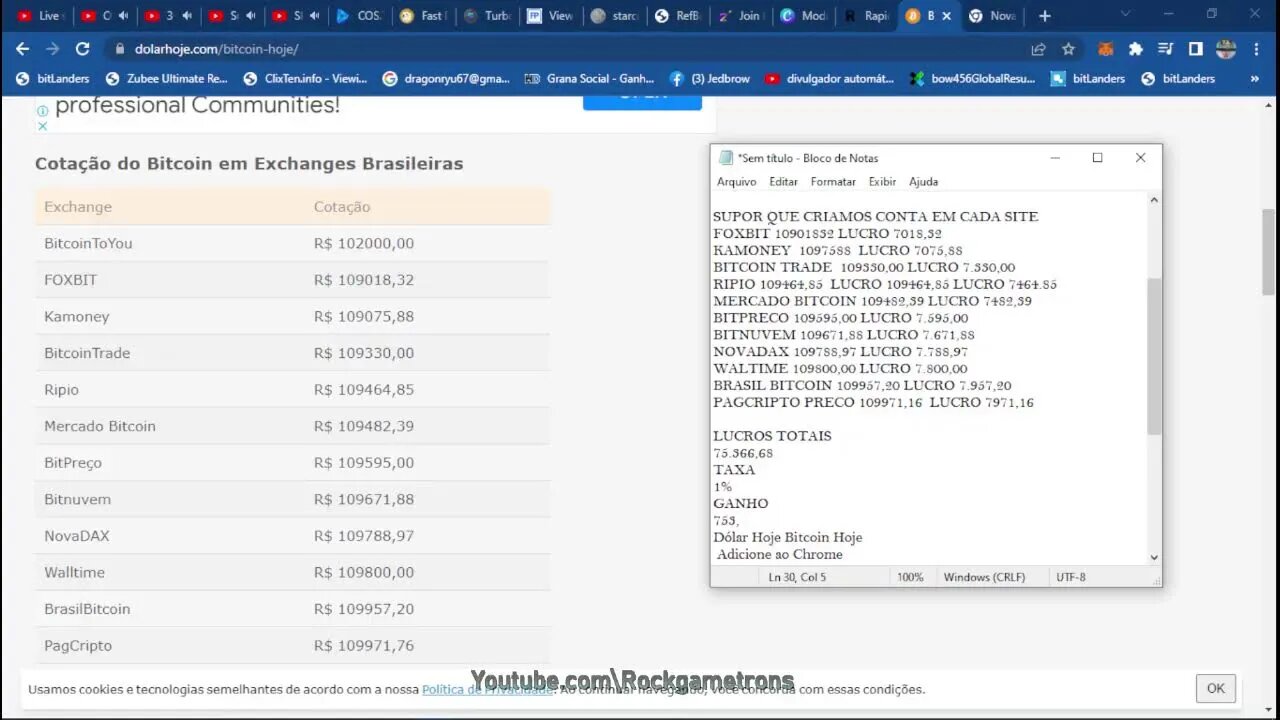Screen dimensions: 1280x720
Task: Click PagCripto price 'R$ 109971,76'
Action: point(364,645)
